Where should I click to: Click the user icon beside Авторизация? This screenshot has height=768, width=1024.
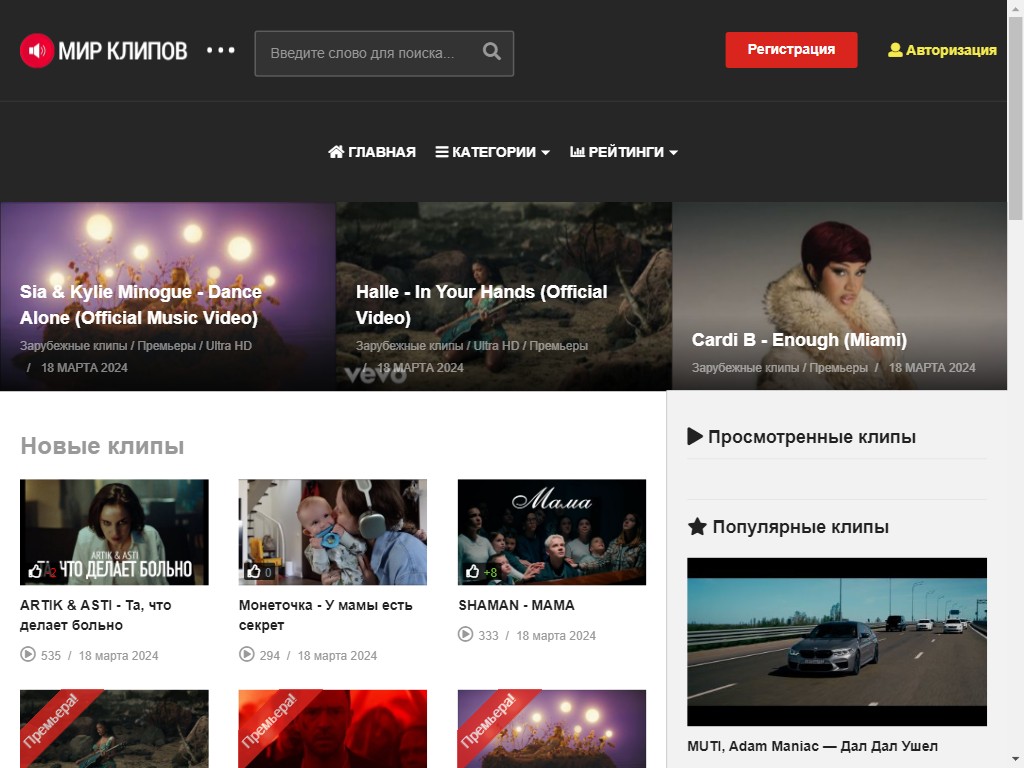pos(895,50)
